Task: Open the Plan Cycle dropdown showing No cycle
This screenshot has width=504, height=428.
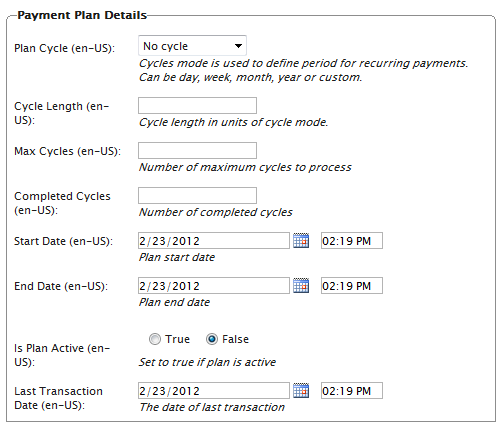Action: (192, 46)
